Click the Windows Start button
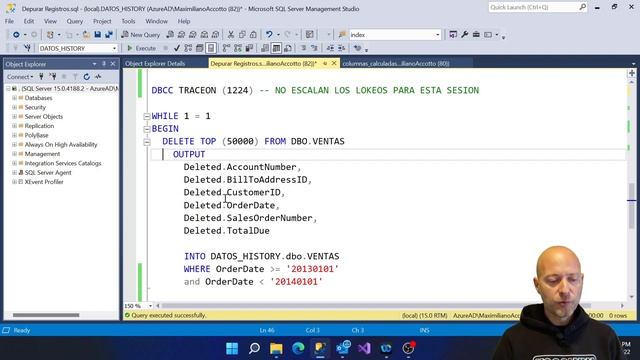This screenshot has height=360, width=640. pyautogui.click(x=232, y=348)
